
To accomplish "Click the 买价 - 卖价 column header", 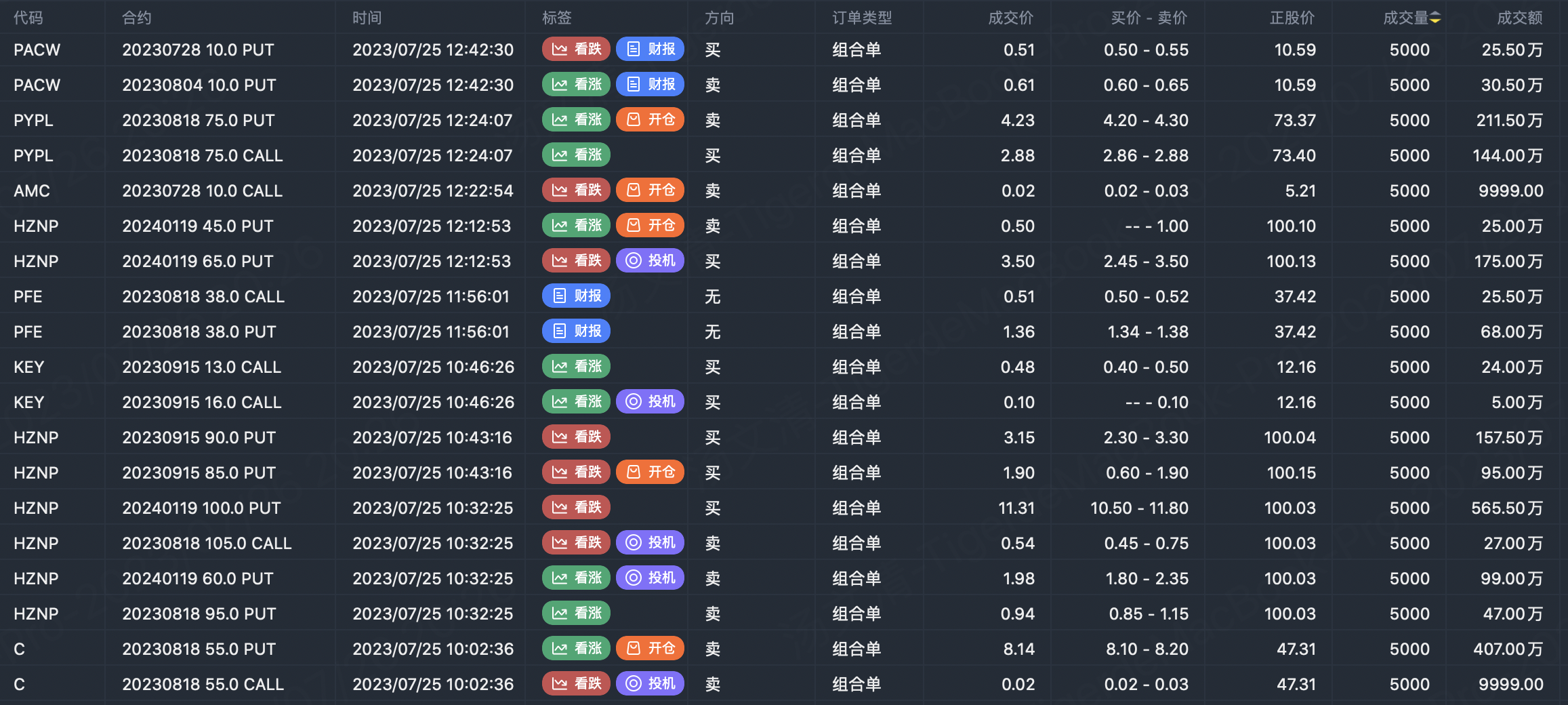I will click(1149, 18).
